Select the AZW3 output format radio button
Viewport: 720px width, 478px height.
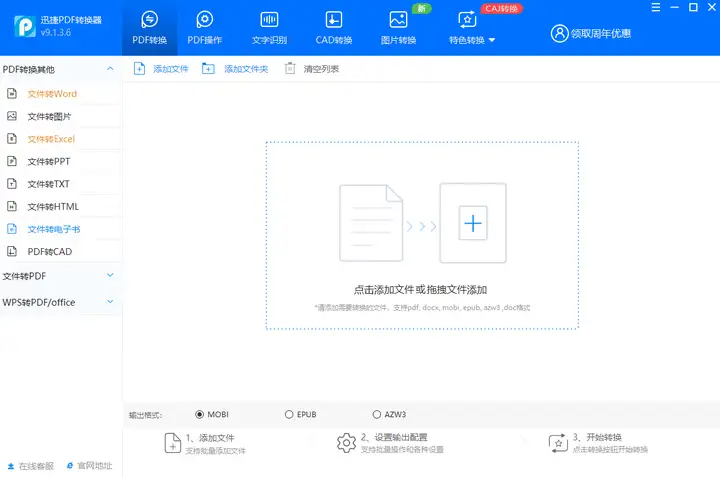tap(377, 415)
